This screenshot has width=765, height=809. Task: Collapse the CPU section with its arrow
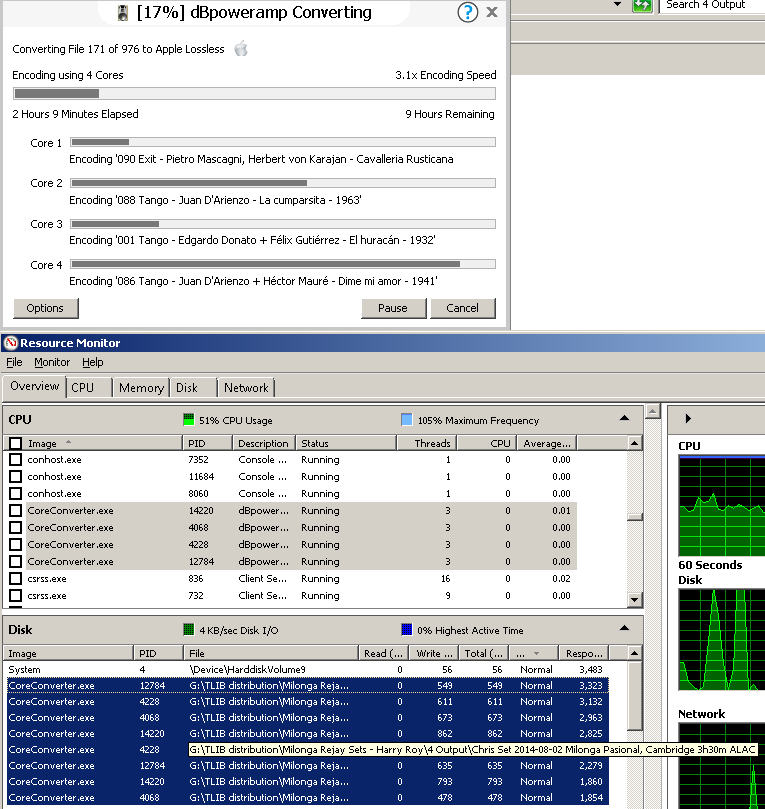pyautogui.click(x=624, y=419)
